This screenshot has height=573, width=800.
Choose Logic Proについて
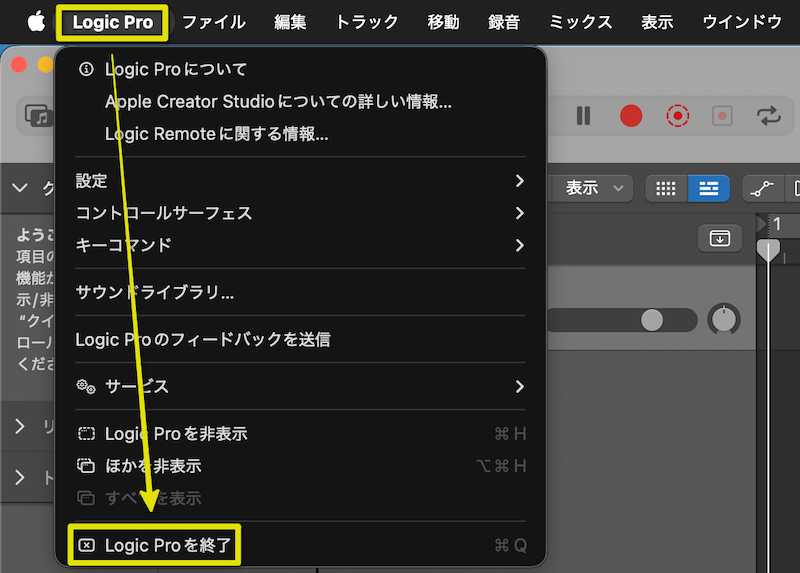click(301, 69)
